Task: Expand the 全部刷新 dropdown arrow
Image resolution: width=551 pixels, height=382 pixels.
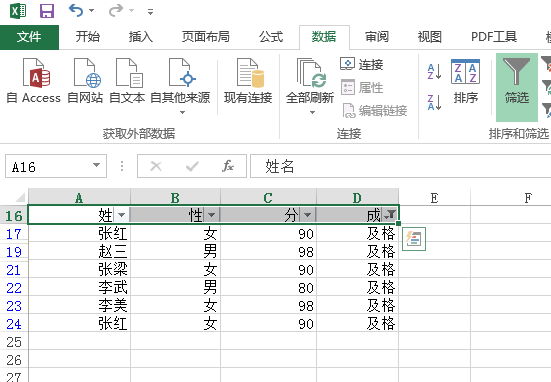Action: tap(312, 112)
